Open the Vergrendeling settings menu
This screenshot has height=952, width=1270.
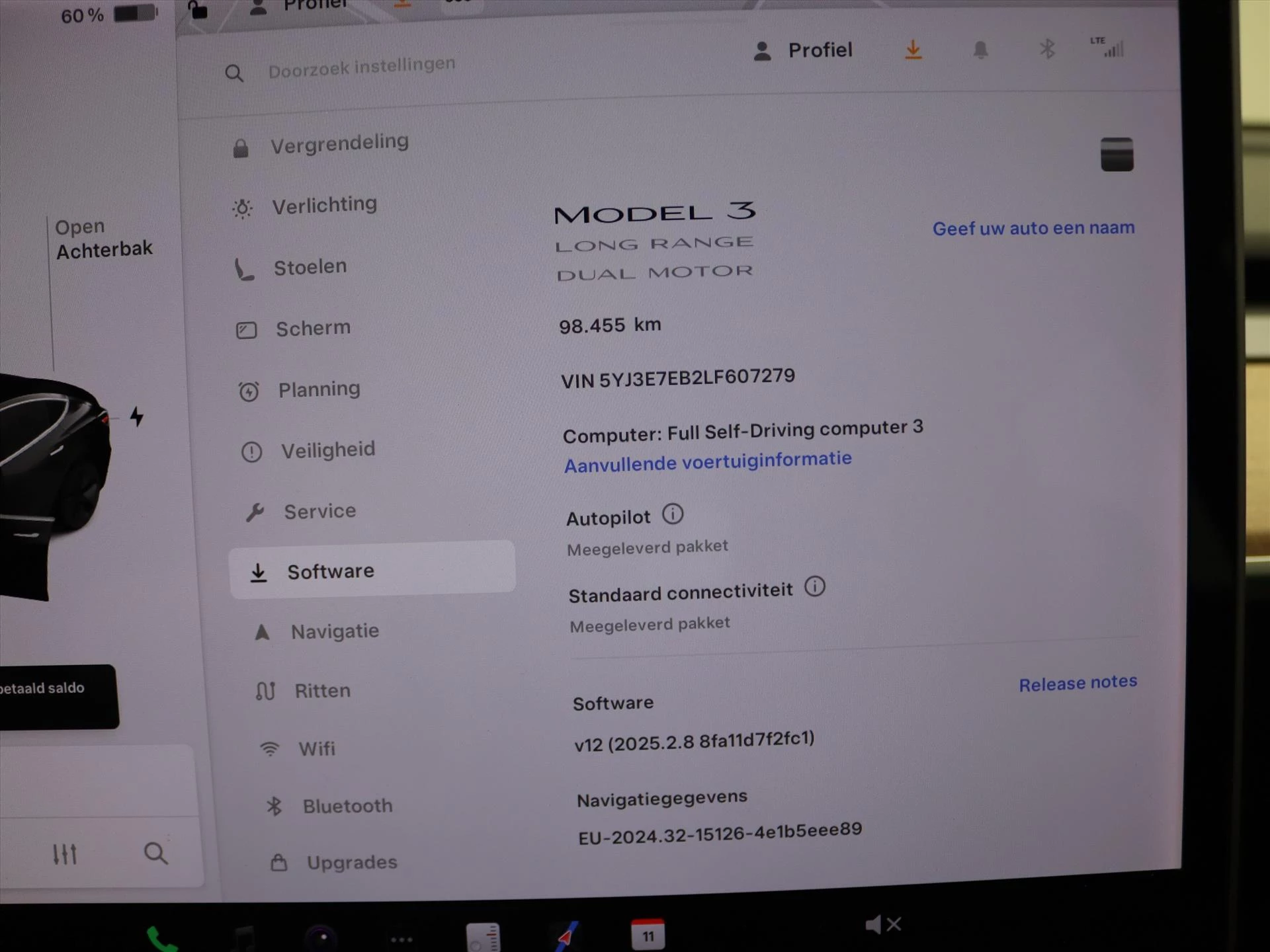(321, 145)
